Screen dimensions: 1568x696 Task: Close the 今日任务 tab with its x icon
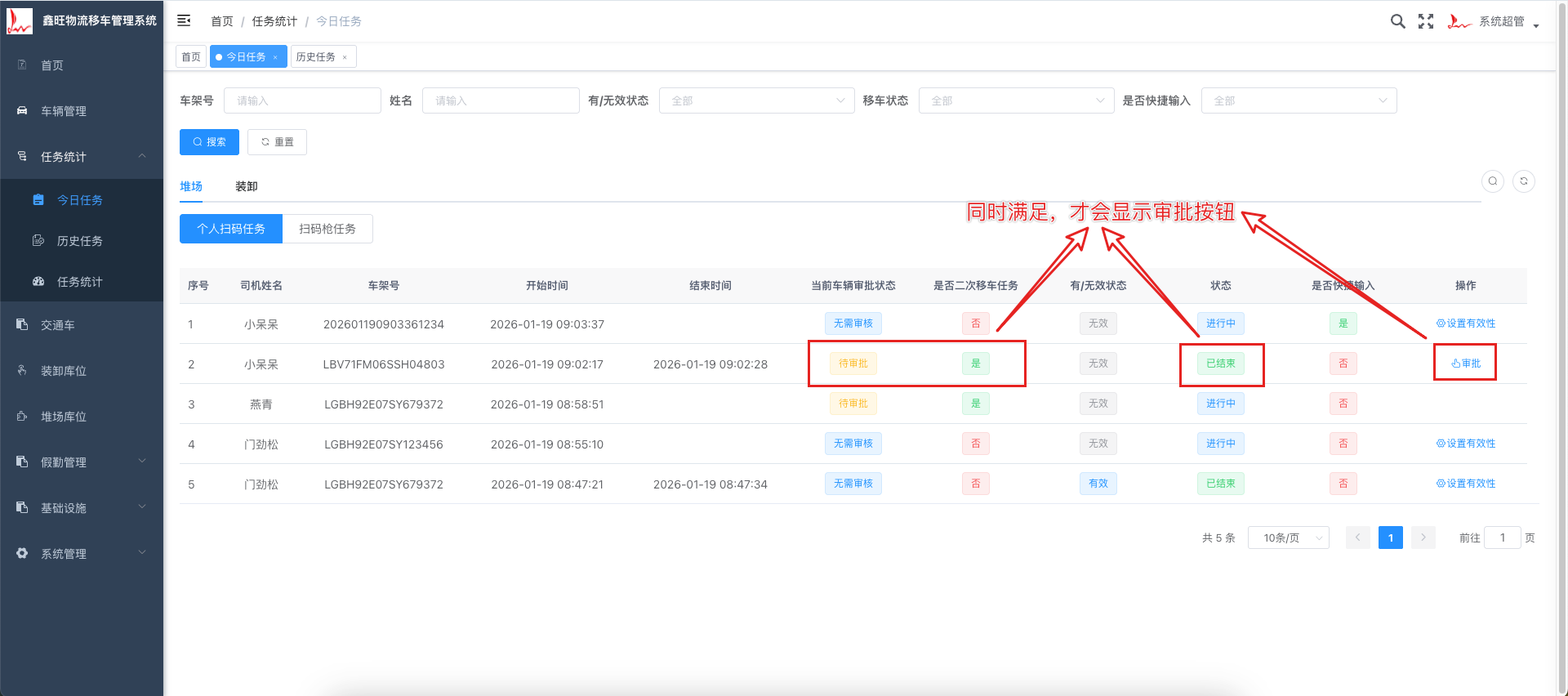pos(275,57)
